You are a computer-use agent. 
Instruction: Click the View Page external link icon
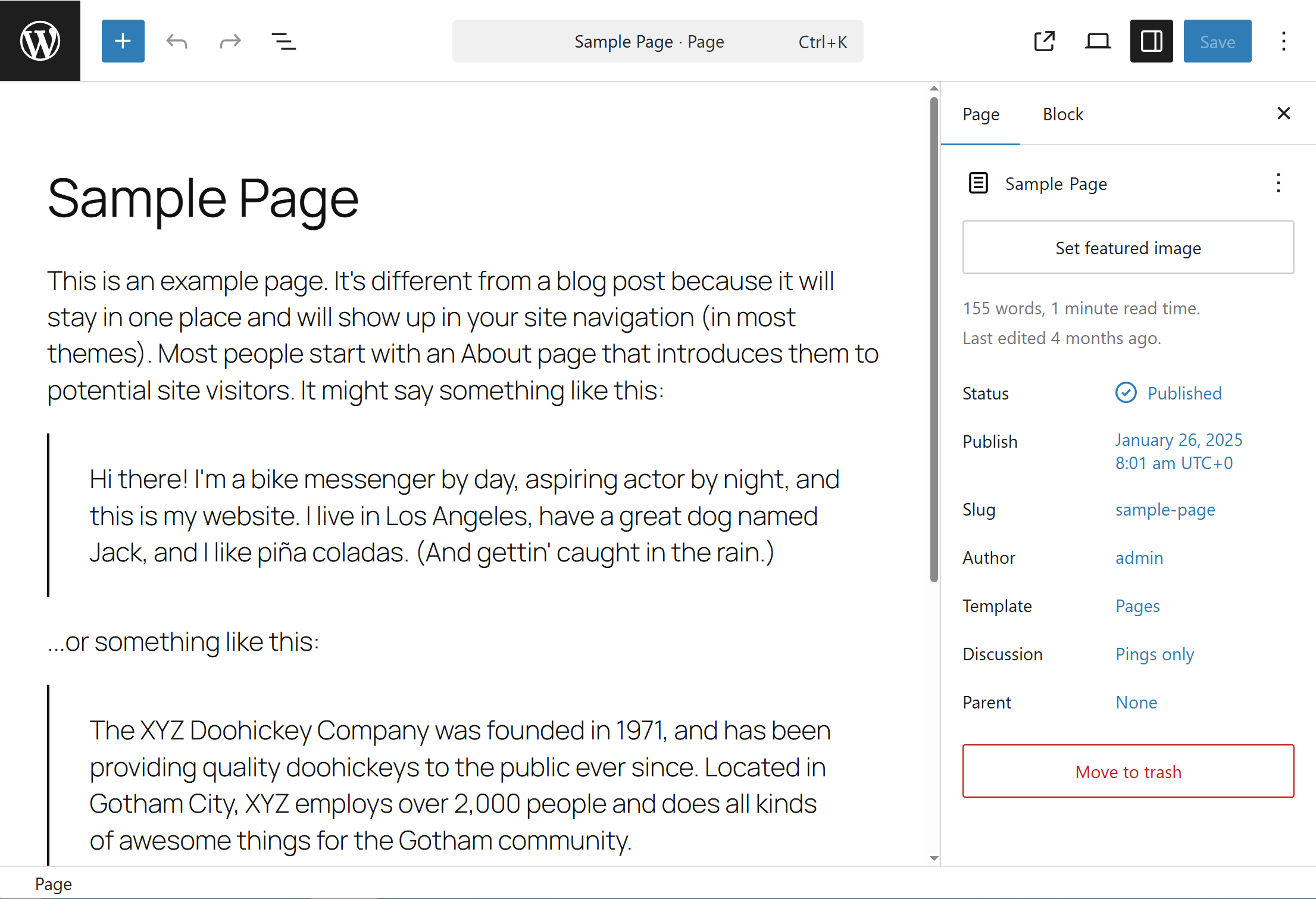pyautogui.click(x=1044, y=41)
